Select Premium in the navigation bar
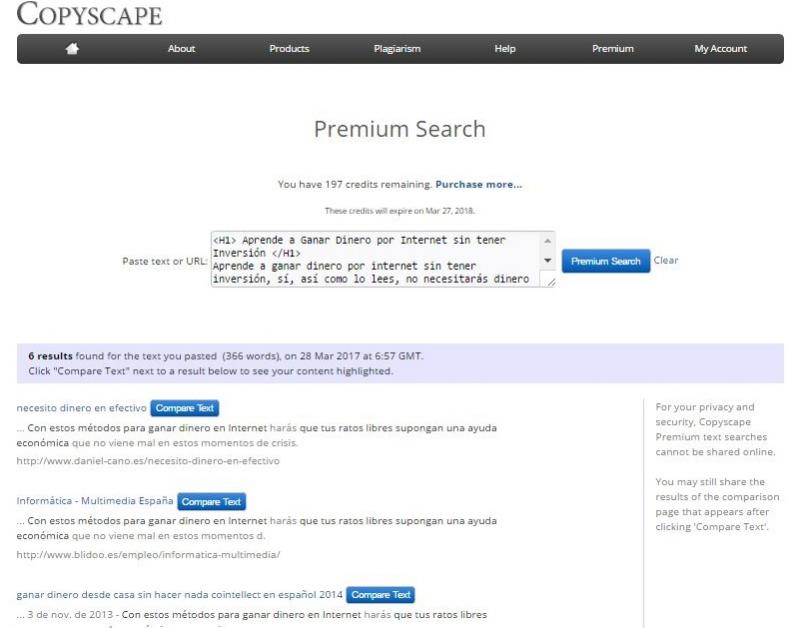790x628 pixels. (612, 49)
